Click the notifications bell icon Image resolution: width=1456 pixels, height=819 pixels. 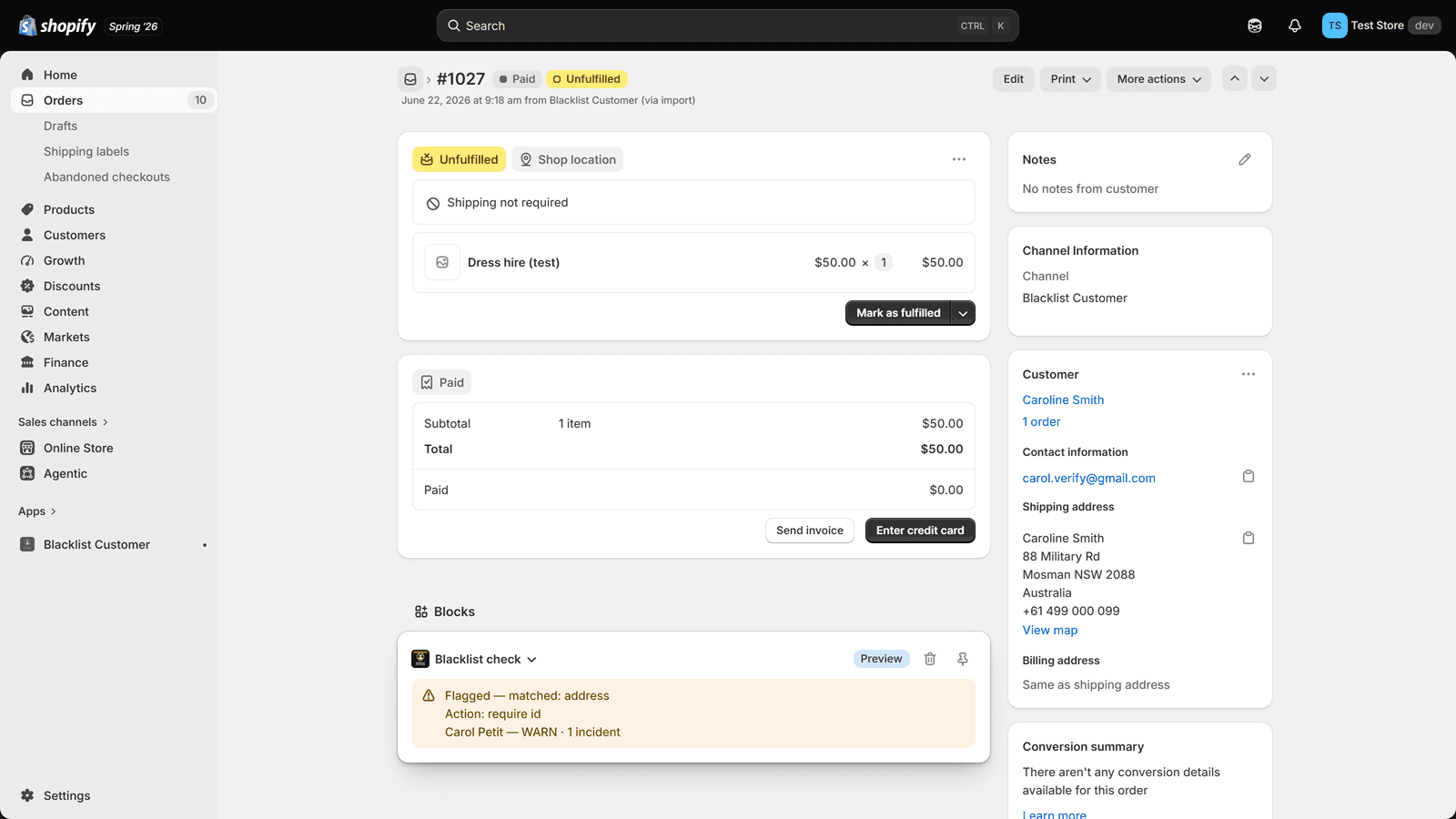pyautogui.click(x=1295, y=25)
